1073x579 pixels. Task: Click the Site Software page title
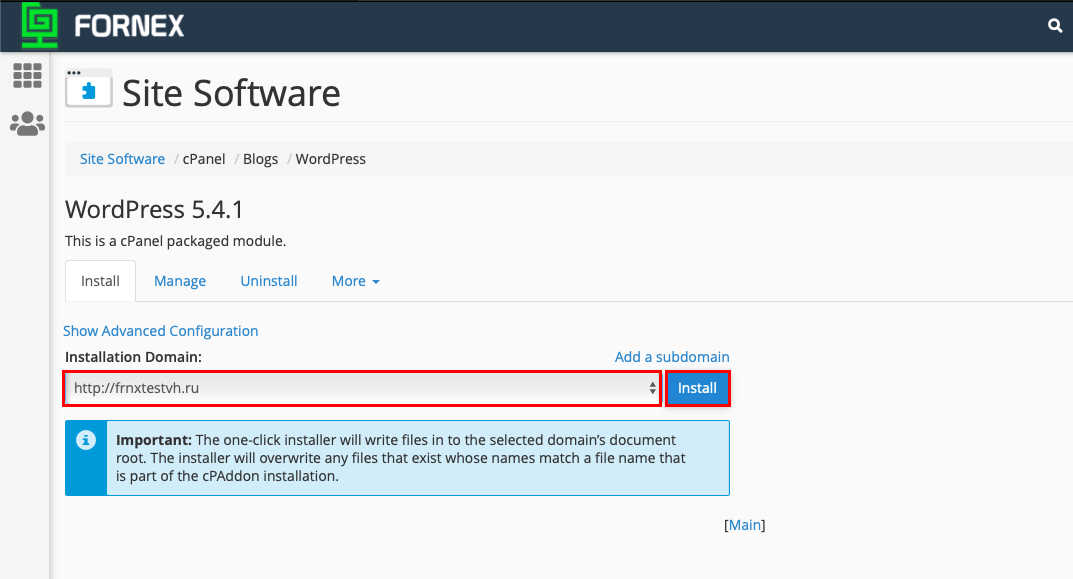(x=231, y=93)
